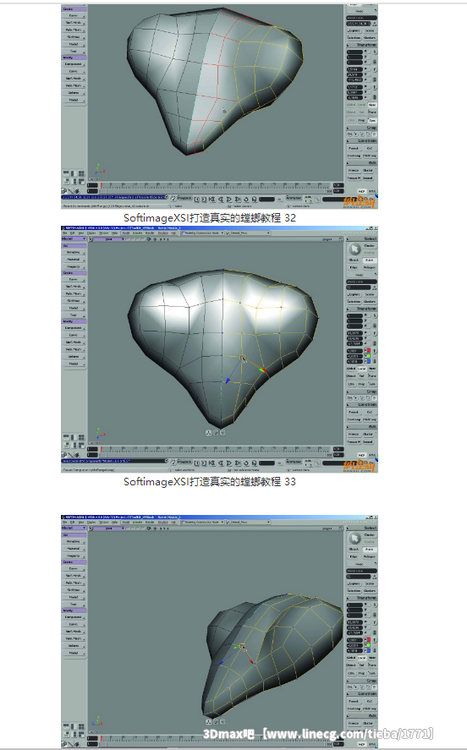Open the Default Pass dropdown in image 33
This screenshot has height=750, width=467.
tap(249, 232)
